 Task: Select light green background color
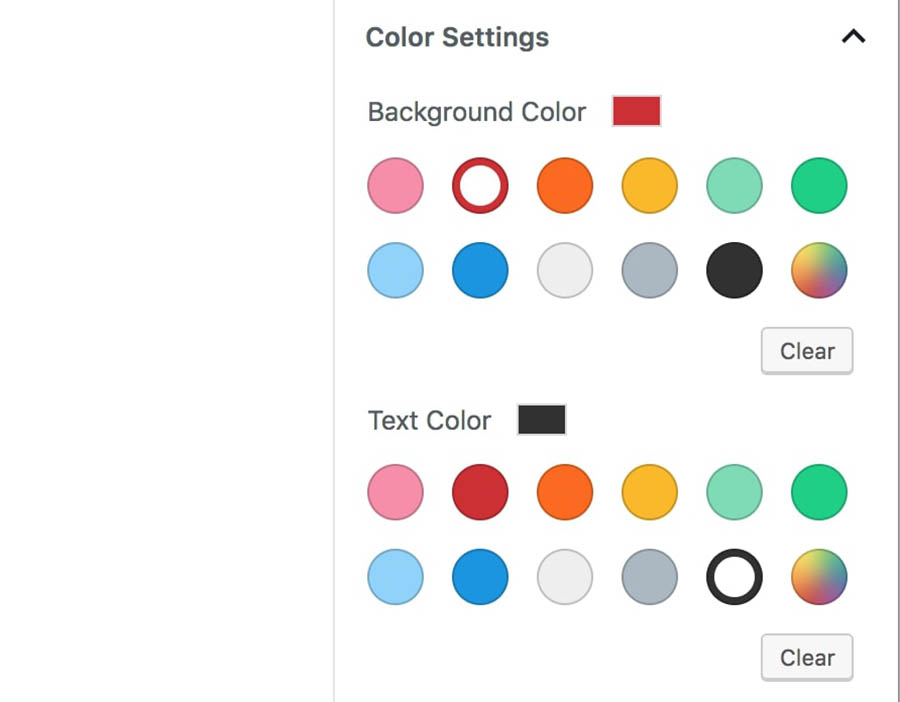pos(734,185)
